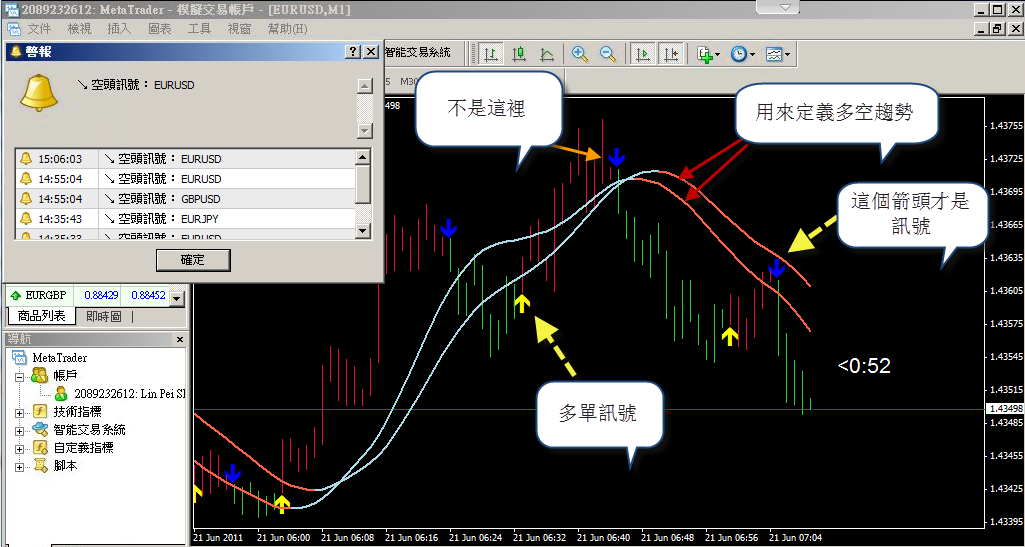The image size is (1025, 547).
Task: Click alert message box scroll up arrow
Action: pos(365,86)
